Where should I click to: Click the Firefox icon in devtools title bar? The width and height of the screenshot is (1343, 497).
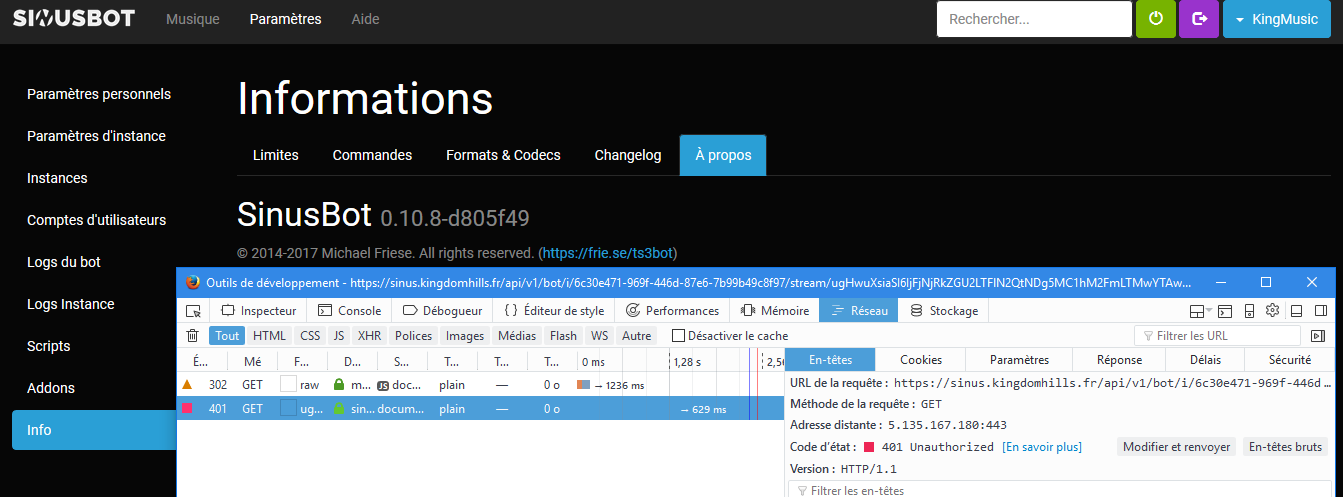193,283
